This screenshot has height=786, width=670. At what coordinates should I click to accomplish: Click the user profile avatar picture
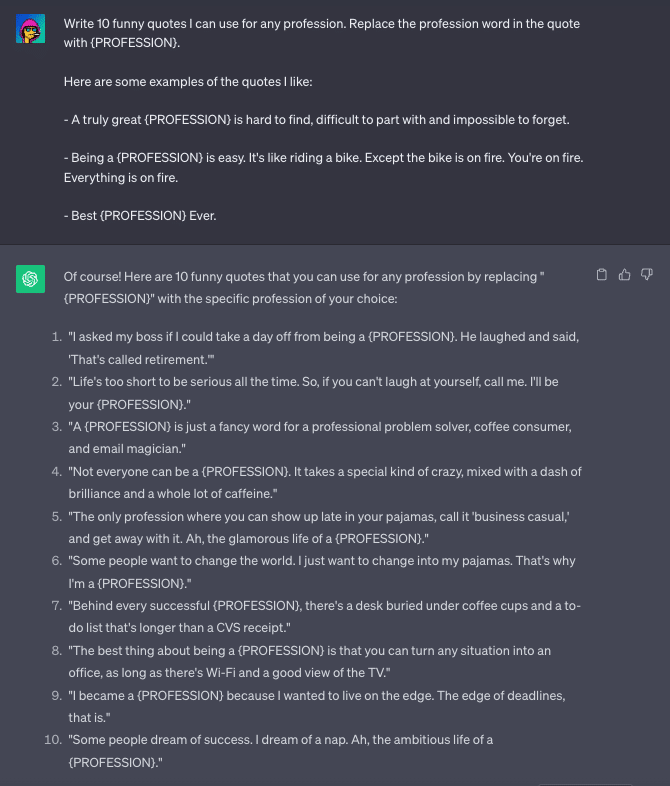[31, 29]
